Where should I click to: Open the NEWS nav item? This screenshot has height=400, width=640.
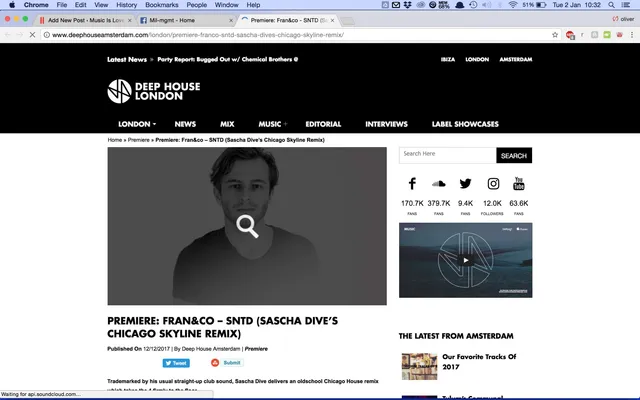point(185,124)
